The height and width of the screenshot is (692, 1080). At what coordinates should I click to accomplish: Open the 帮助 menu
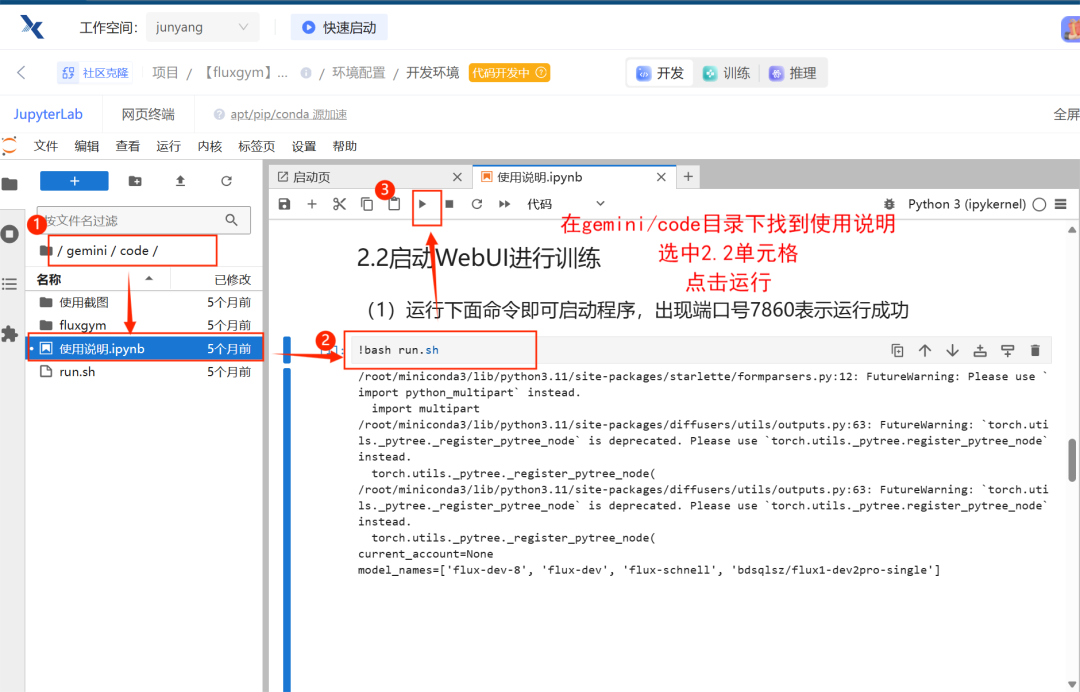click(344, 146)
